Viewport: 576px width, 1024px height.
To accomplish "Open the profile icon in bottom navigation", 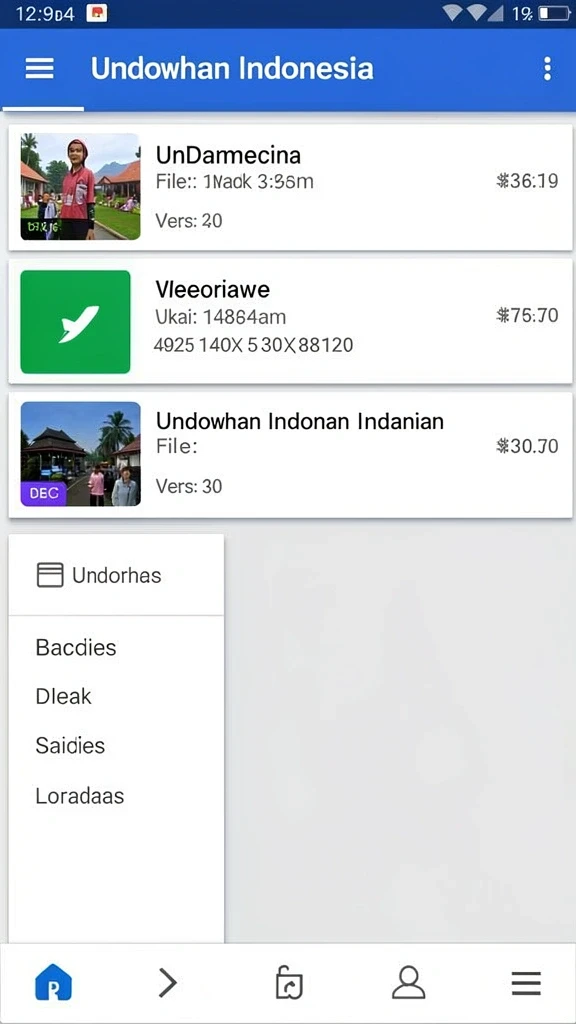I will coord(409,982).
